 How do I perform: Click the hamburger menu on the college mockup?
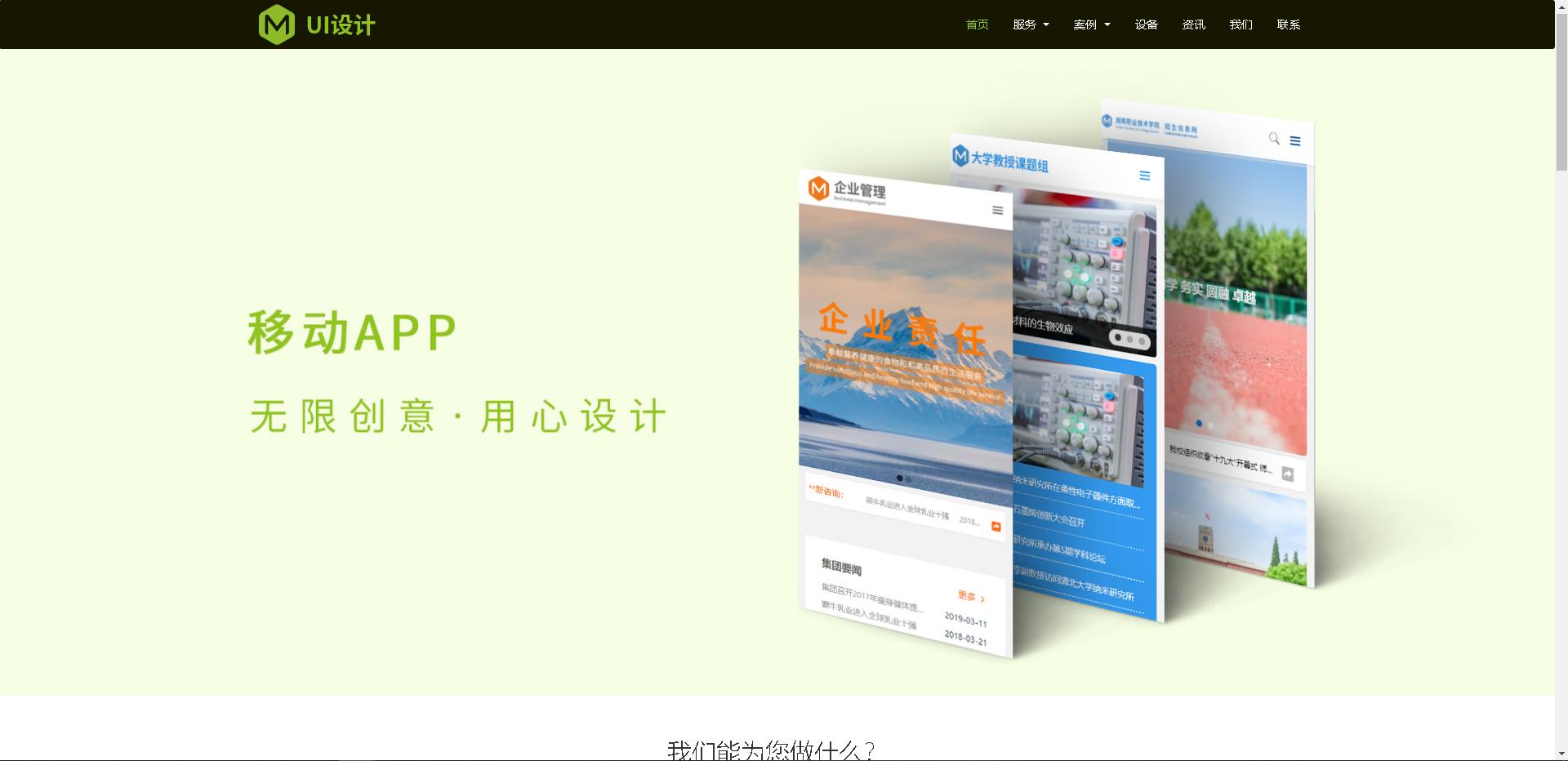[1295, 140]
